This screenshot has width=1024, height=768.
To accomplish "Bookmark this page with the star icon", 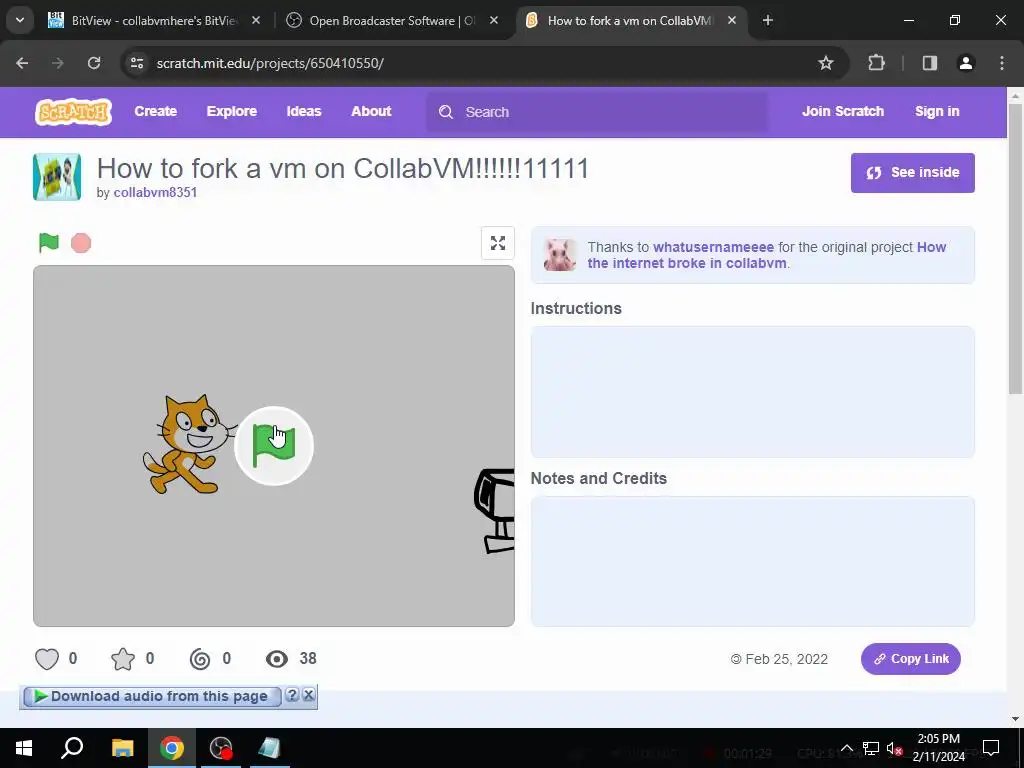I will (826, 63).
